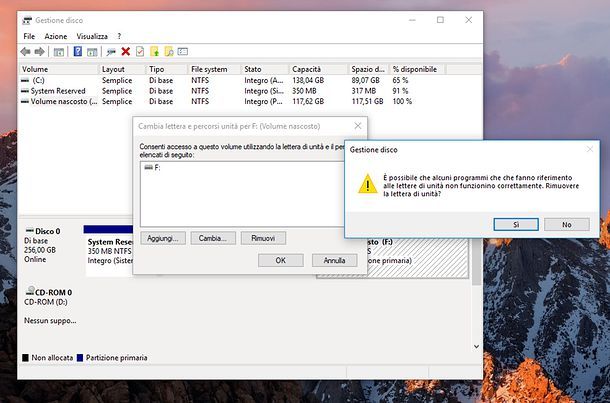
Task: Click the red X delete icon
Action: click(126, 51)
